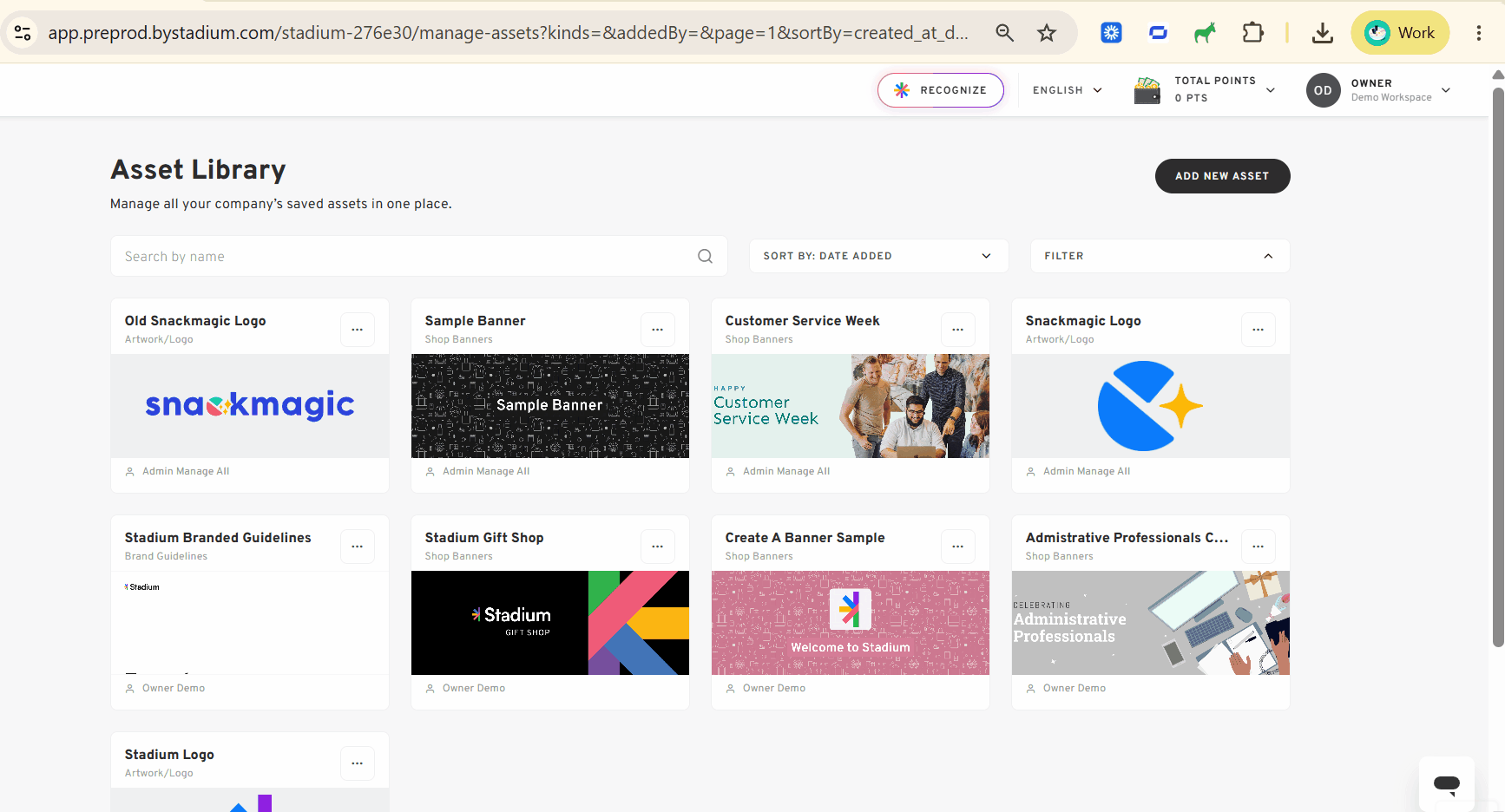Open the Sample Banner image thumbnail
Image resolution: width=1505 pixels, height=812 pixels.
click(x=550, y=406)
